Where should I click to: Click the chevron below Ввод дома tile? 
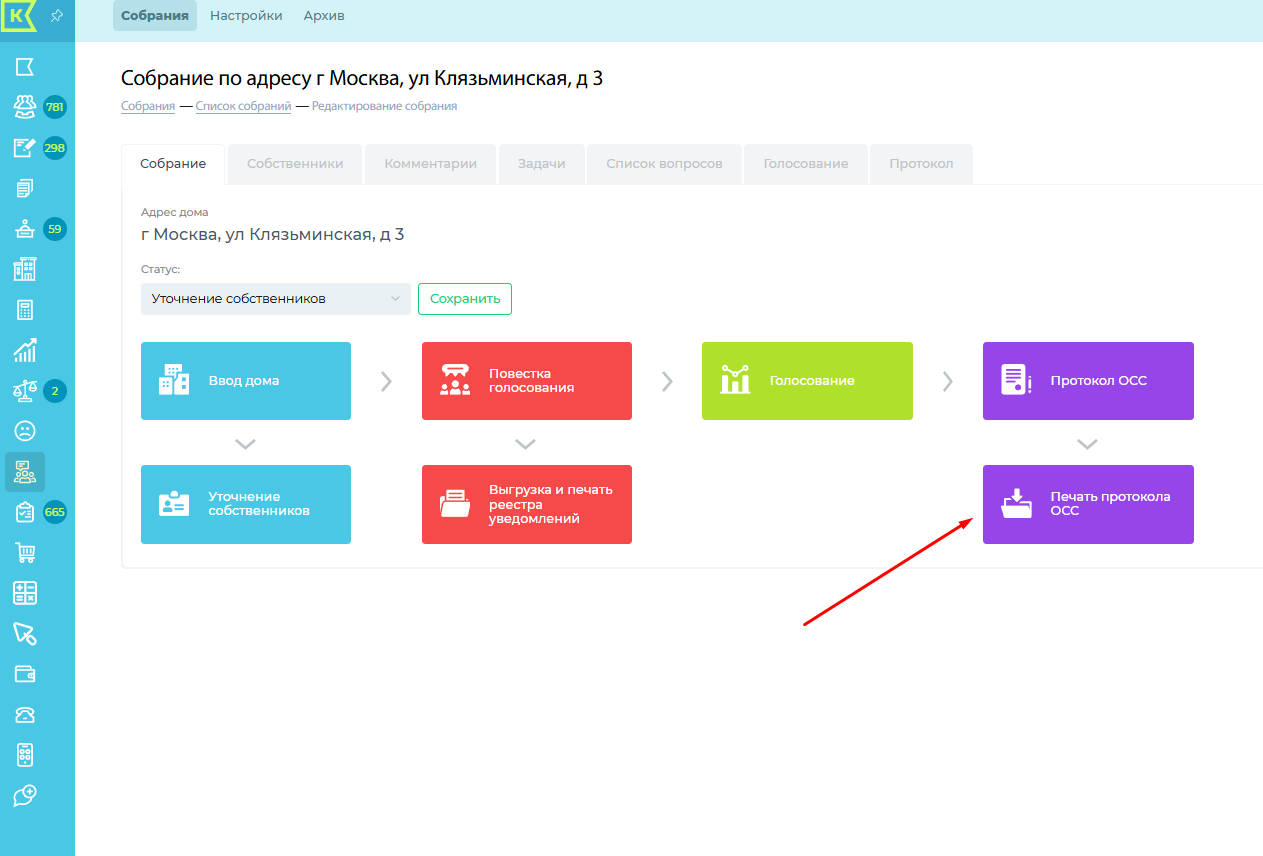pyautogui.click(x=245, y=443)
